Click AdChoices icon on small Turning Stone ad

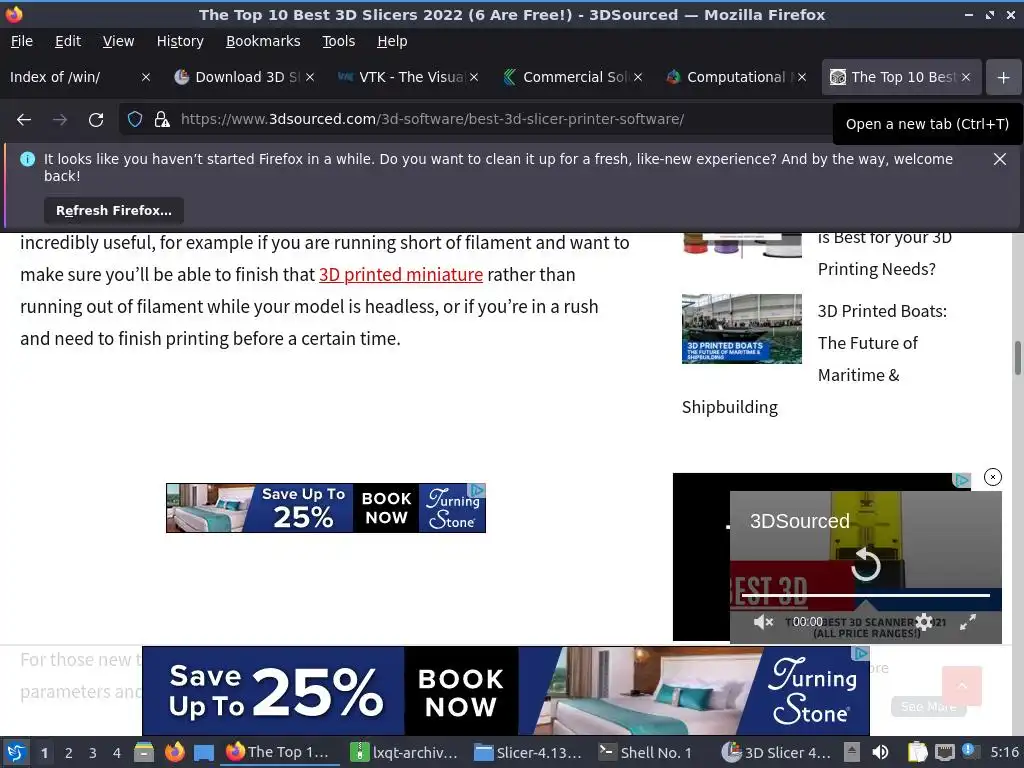coord(477,490)
